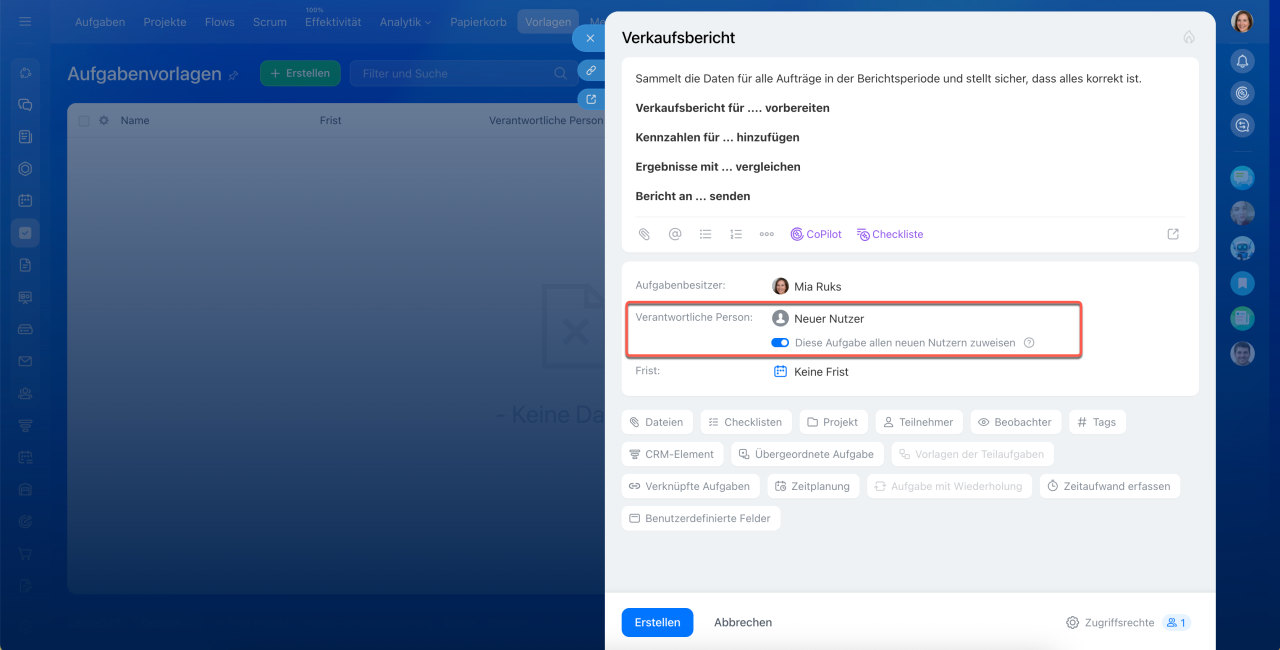The image size is (1280, 650).
Task: Select the tasks checkmark sidebar icon
Action: point(25,233)
